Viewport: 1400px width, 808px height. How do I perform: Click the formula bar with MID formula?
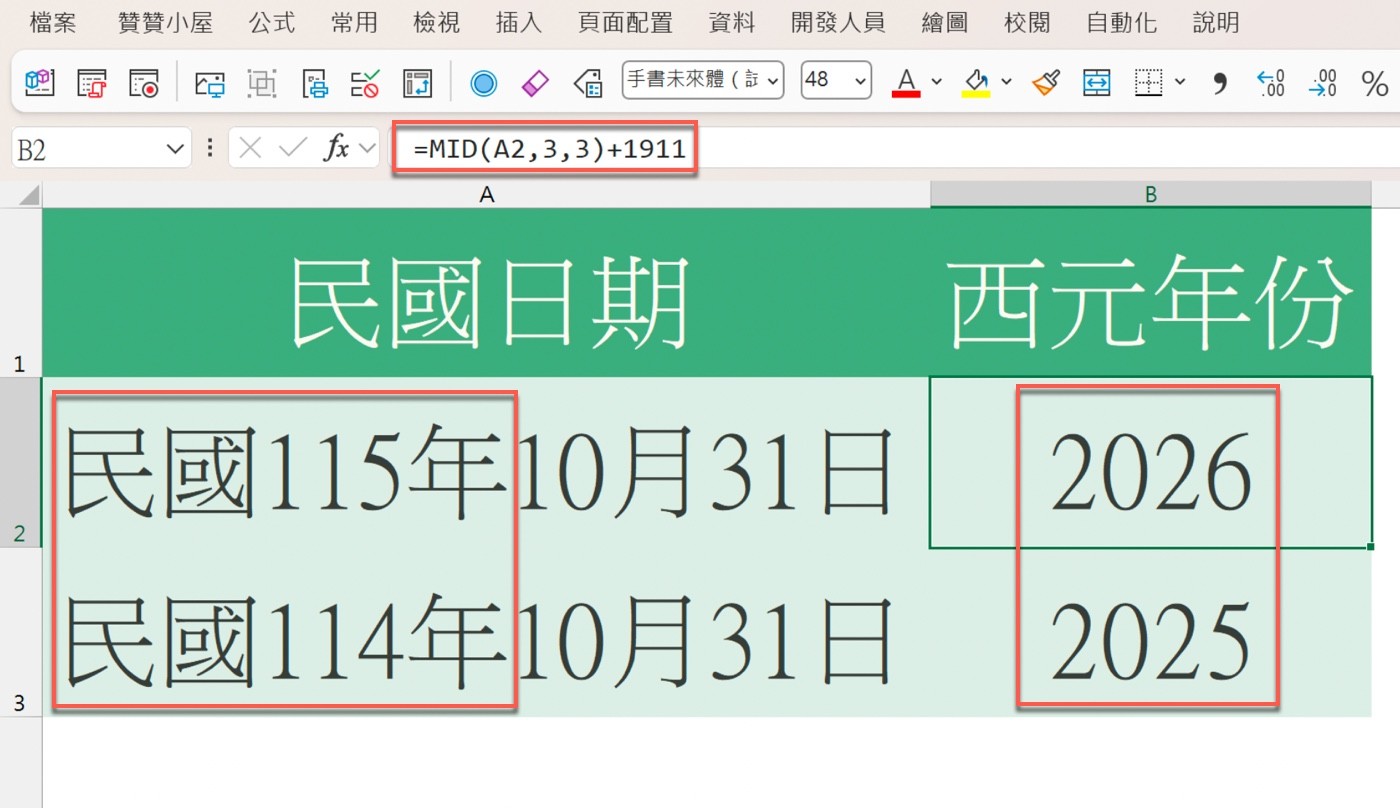point(894,150)
